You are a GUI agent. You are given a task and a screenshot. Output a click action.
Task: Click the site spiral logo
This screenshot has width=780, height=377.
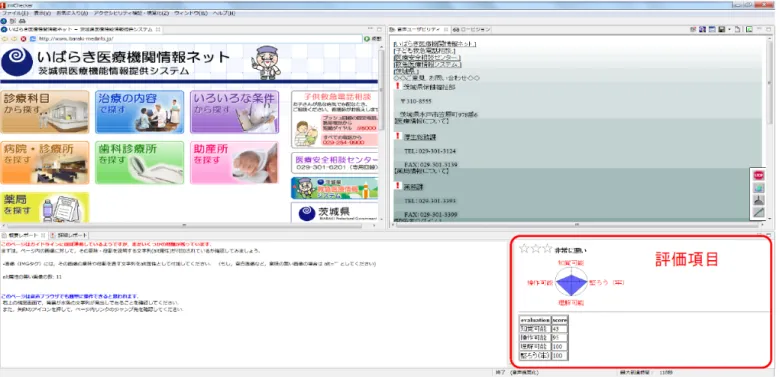(17, 62)
